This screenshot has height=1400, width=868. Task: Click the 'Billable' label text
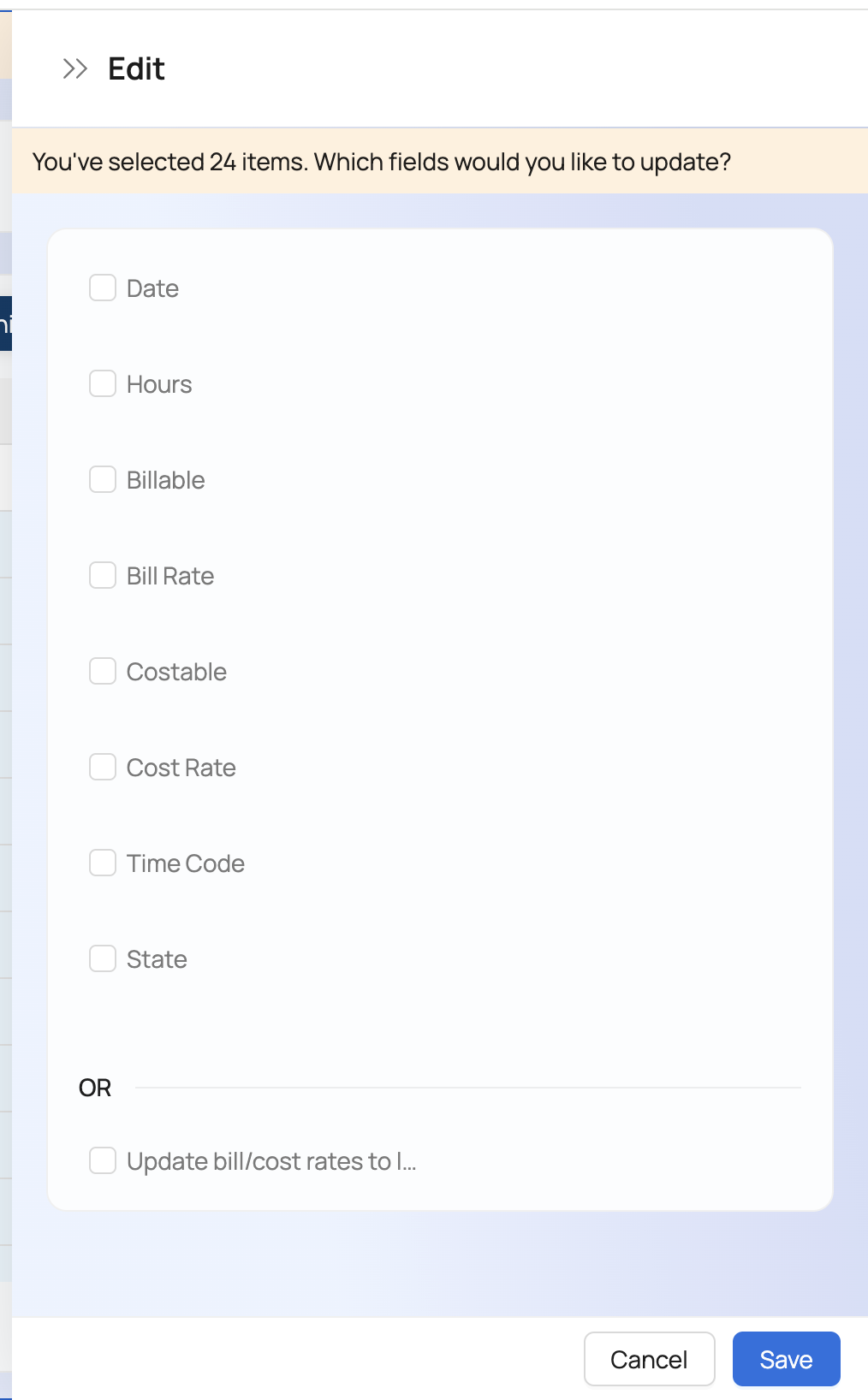166,480
